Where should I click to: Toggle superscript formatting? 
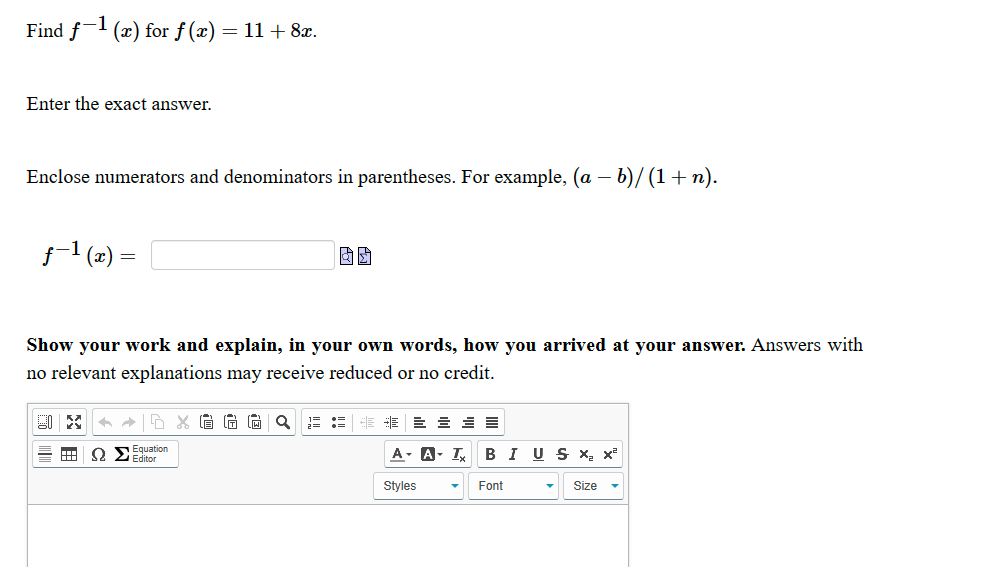point(610,454)
